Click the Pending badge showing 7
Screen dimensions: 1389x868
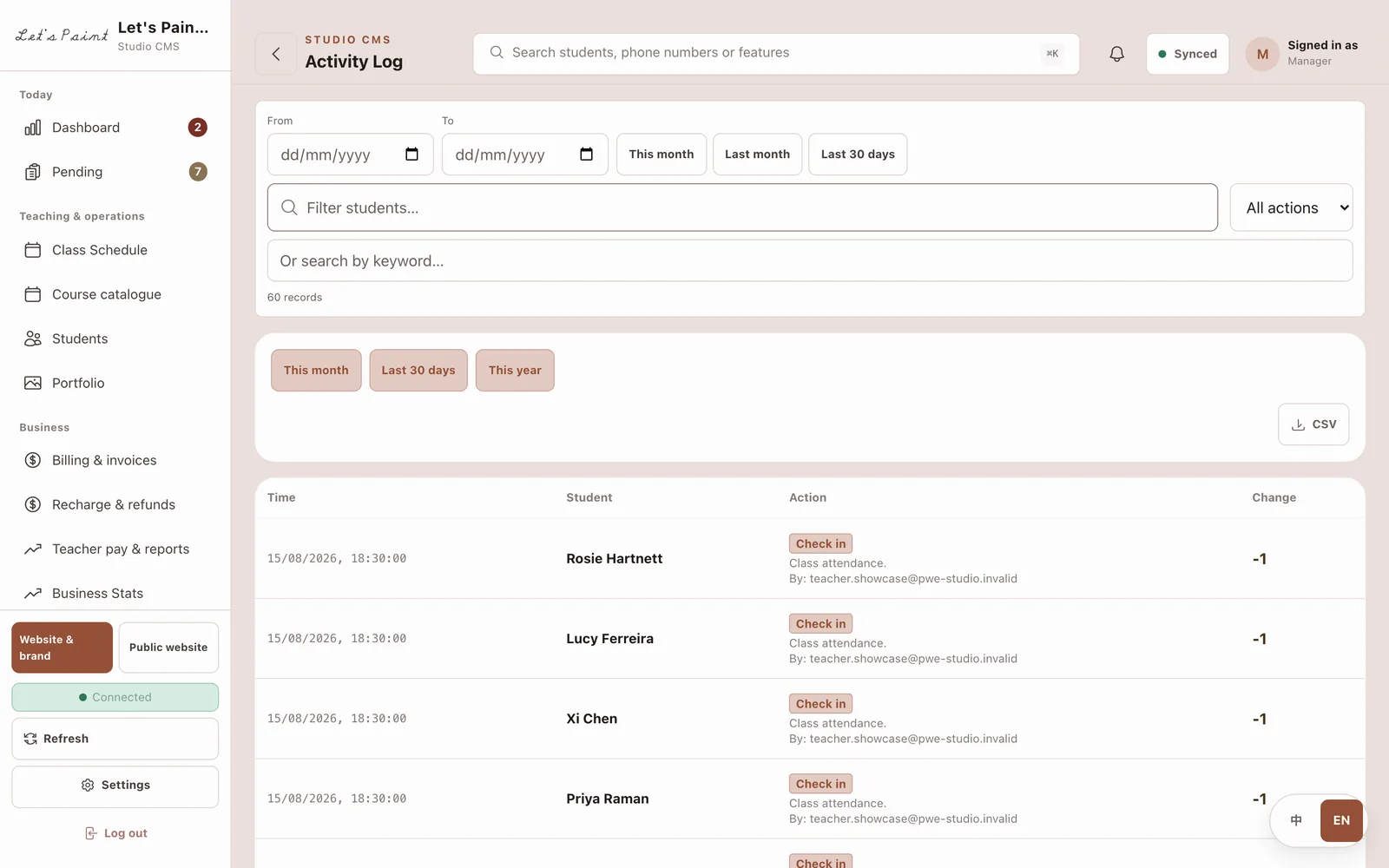coord(198,172)
